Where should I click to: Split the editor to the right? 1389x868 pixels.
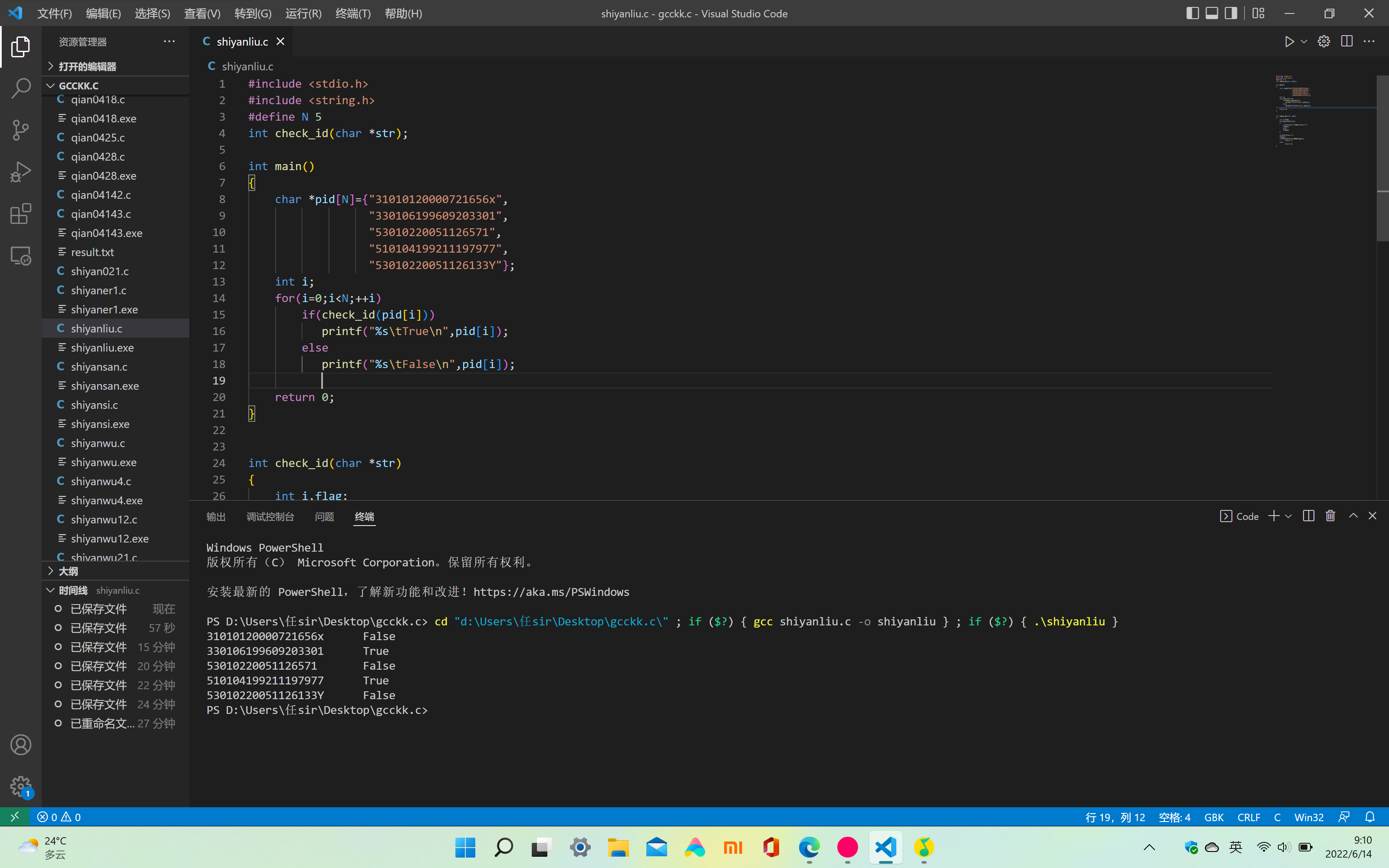click(x=1346, y=41)
